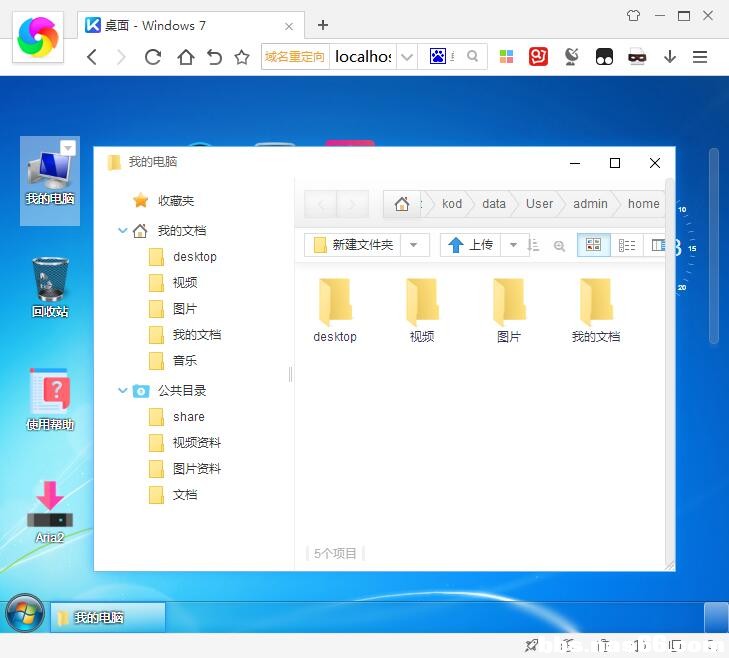Select the 视频 folder in main pane
The image size is (729, 658).
pyautogui.click(x=422, y=311)
